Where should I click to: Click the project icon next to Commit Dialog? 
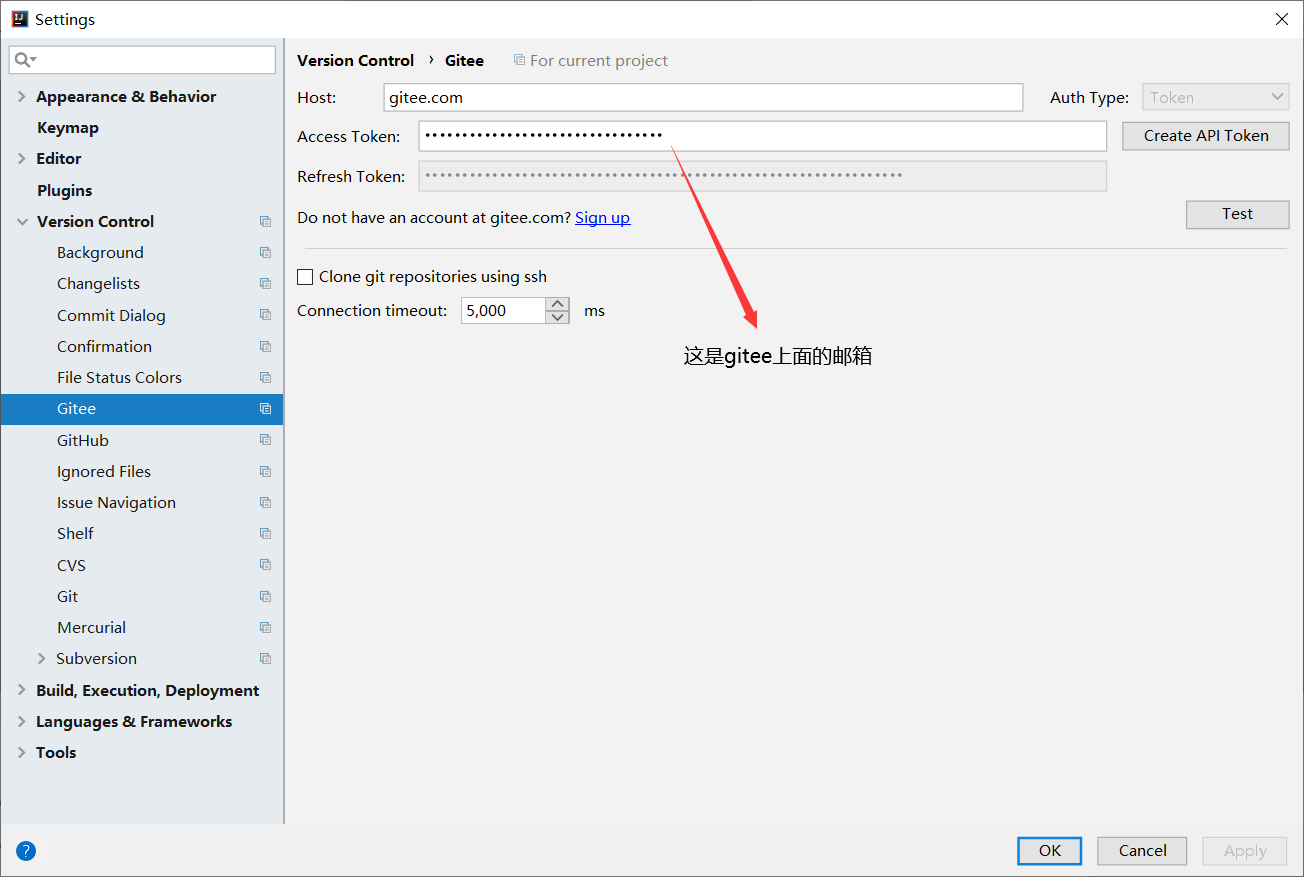point(265,315)
